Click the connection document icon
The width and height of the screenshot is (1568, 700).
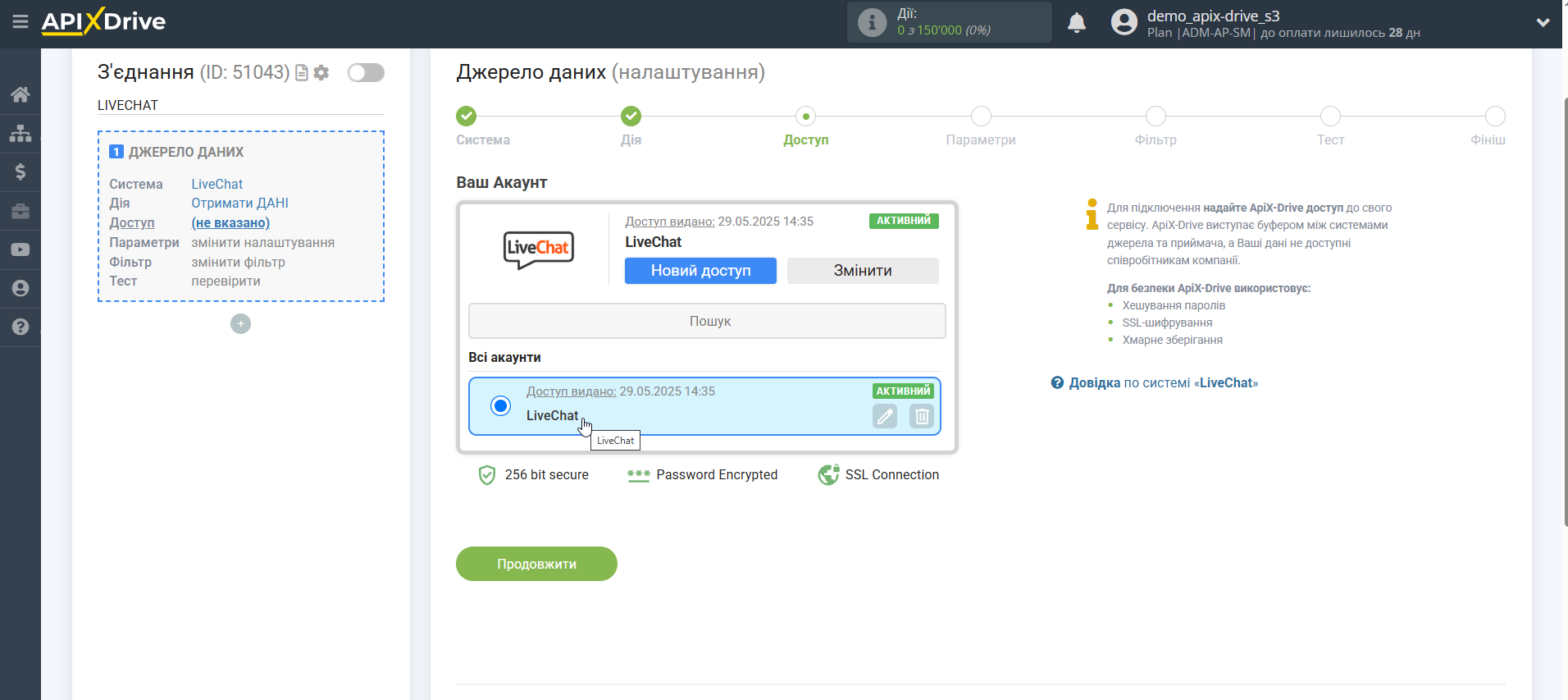pyautogui.click(x=302, y=73)
